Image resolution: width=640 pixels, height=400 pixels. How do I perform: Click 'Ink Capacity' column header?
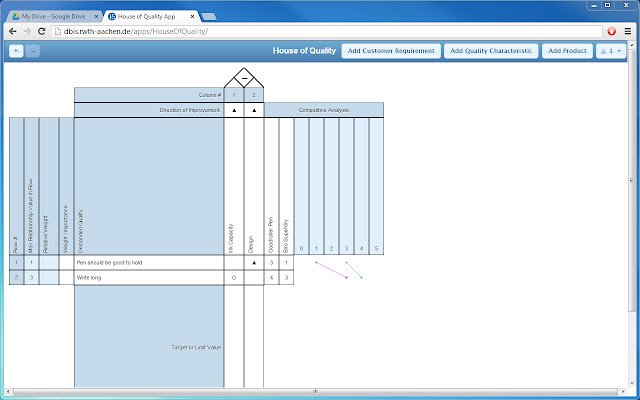pos(234,186)
